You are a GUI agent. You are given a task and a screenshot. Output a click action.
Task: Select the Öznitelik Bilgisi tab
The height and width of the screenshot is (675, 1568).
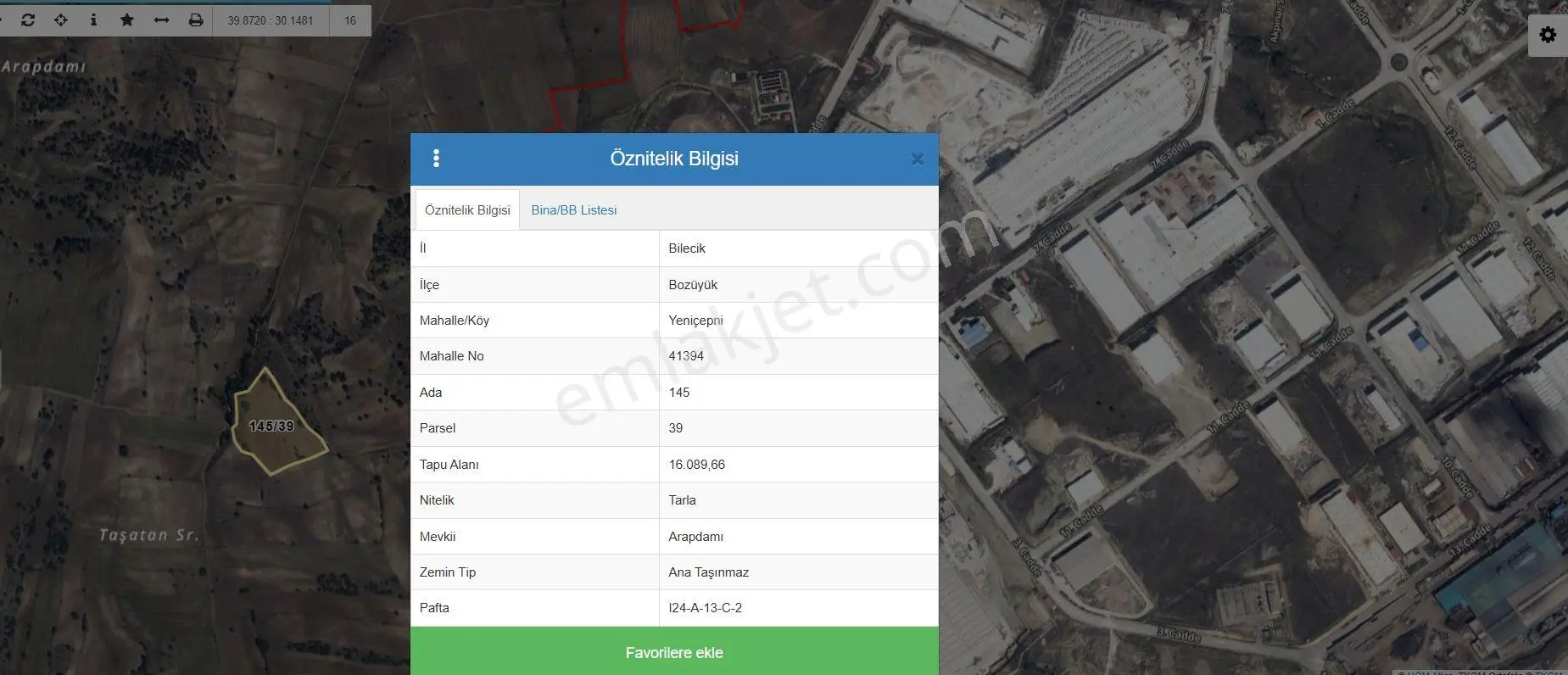(467, 210)
